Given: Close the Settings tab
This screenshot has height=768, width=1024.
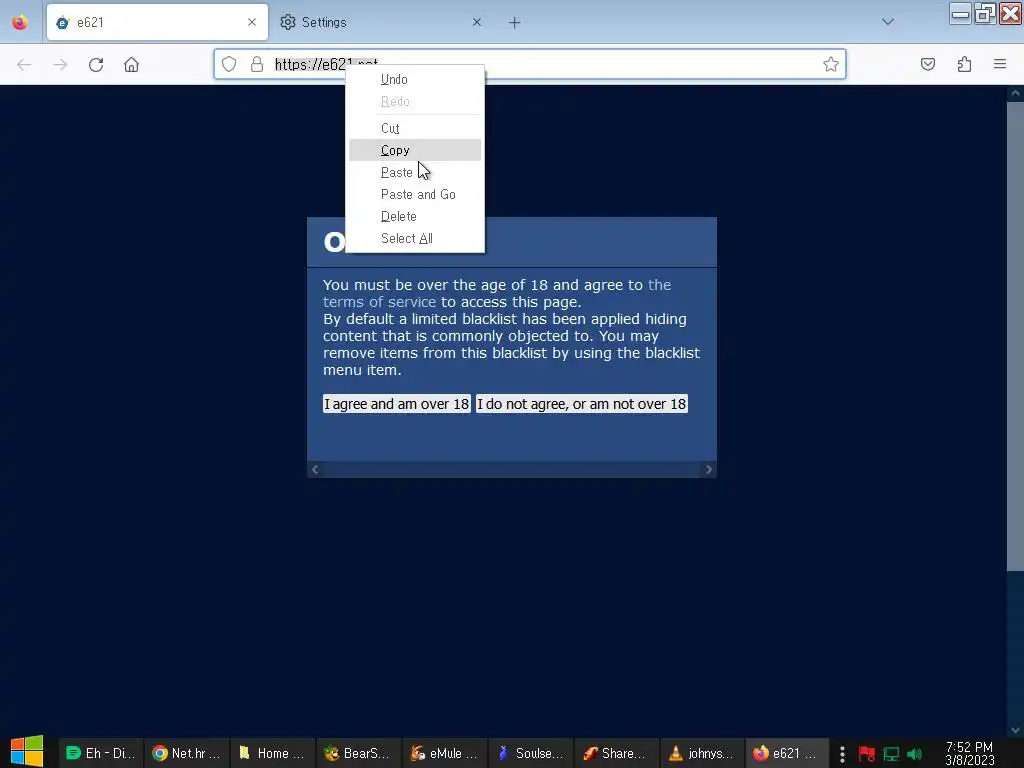Looking at the screenshot, I should [x=477, y=22].
